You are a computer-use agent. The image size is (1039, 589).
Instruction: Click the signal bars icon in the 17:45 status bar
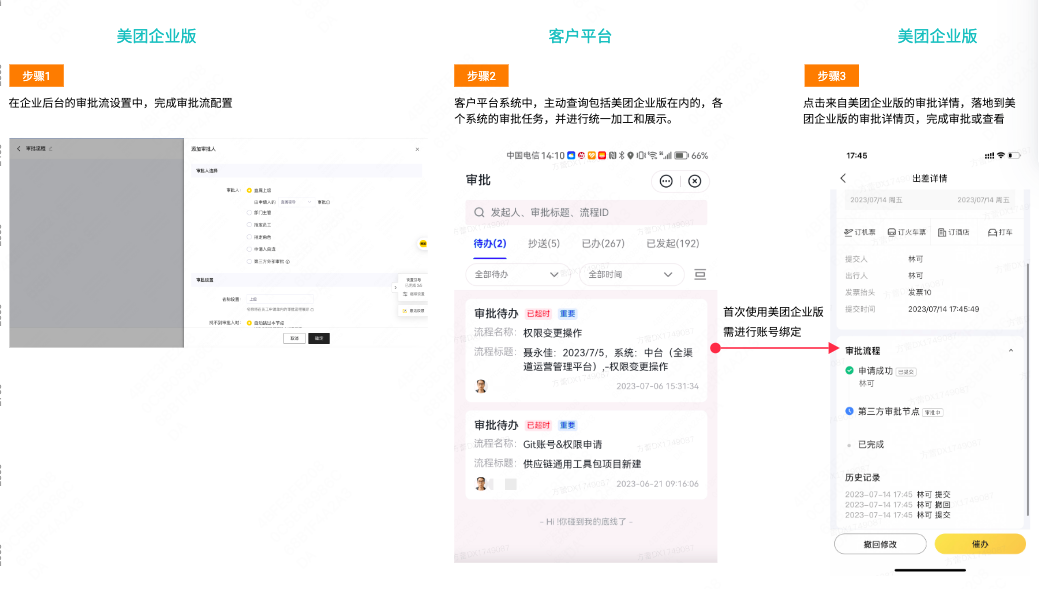(x=989, y=156)
